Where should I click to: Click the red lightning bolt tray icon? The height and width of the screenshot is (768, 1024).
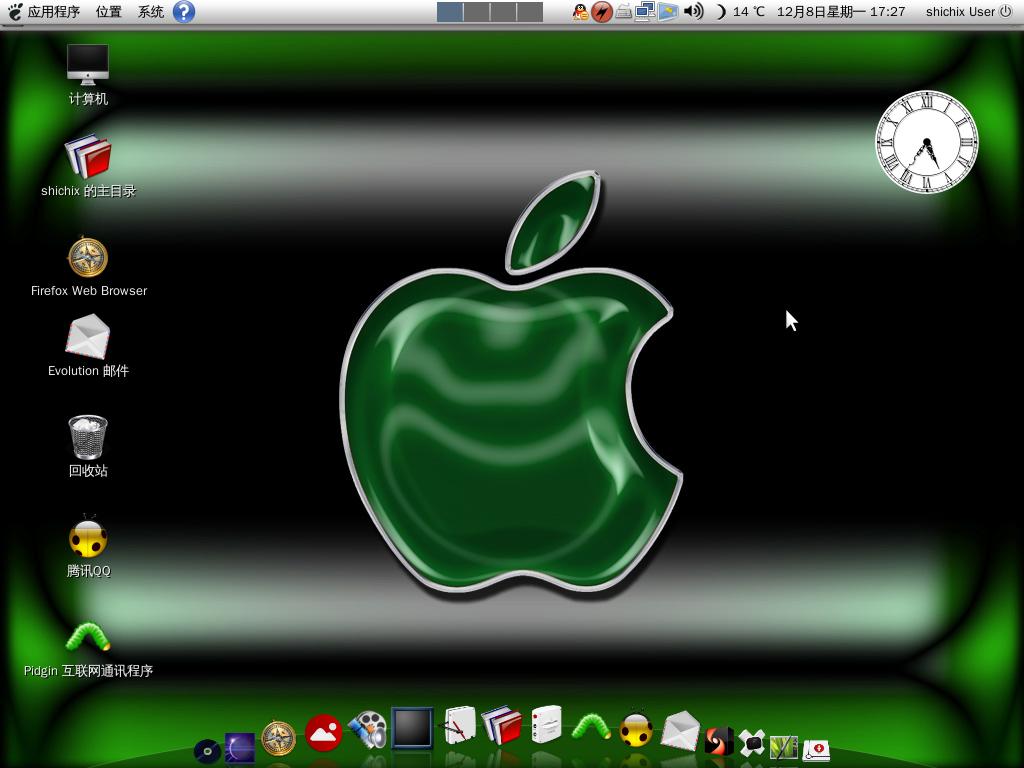(601, 12)
